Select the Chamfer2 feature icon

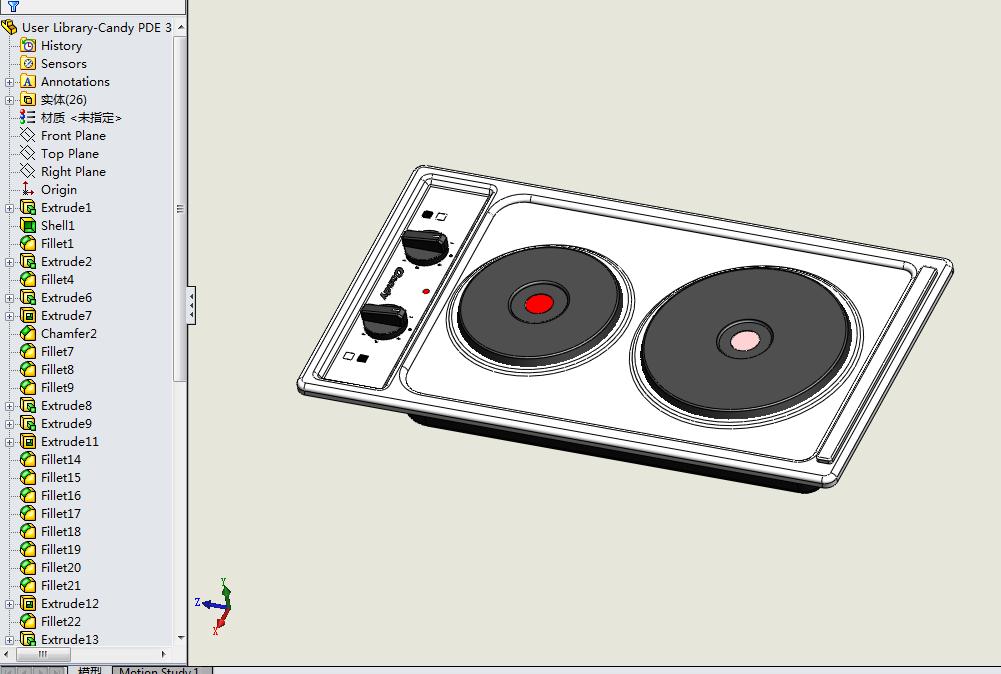27,333
